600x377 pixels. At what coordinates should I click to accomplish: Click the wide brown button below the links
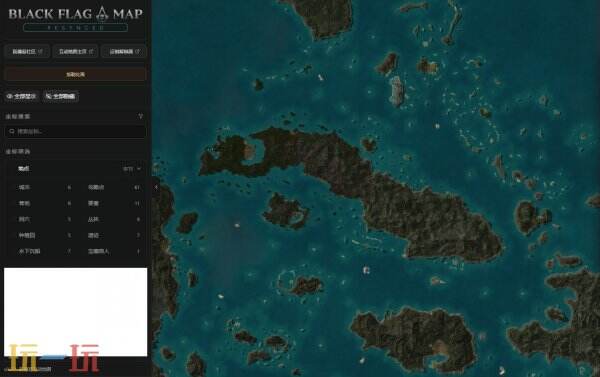click(75, 74)
